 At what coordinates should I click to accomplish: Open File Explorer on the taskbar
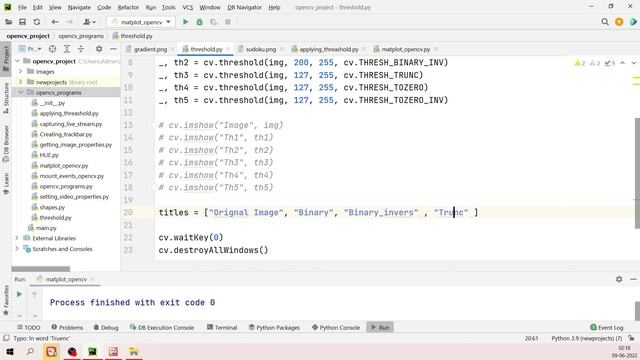[133, 352]
